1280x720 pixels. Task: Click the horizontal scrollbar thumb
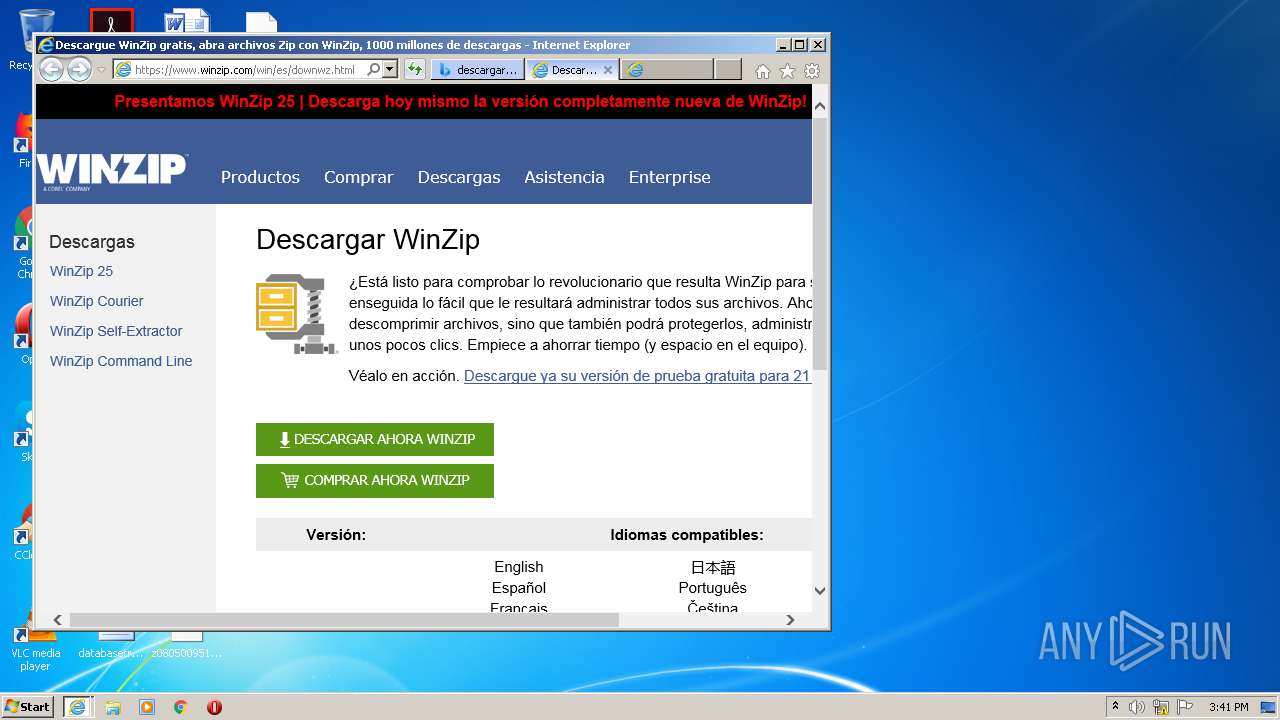[x=344, y=620]
